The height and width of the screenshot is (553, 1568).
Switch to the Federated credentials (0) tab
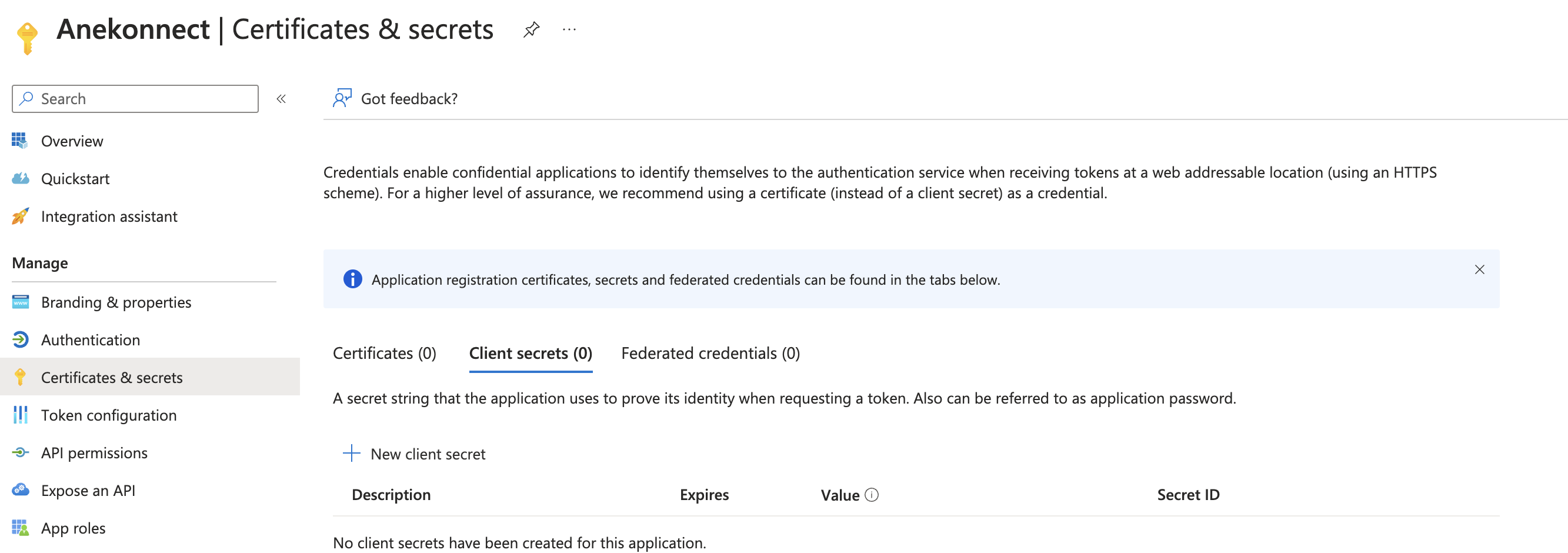tap(710, 353)
